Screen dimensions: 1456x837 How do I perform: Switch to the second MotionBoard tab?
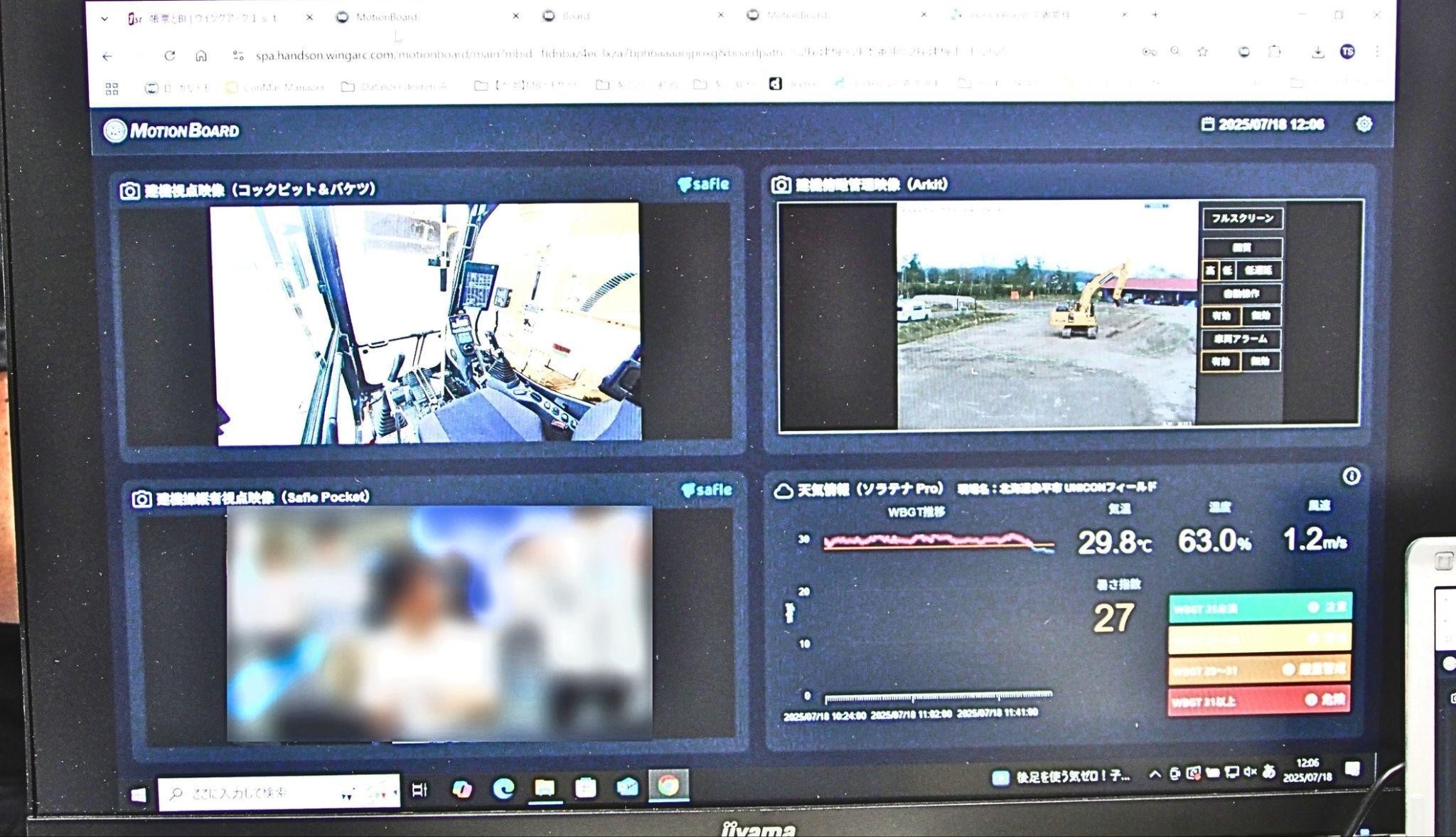click(x=796, y=15)
